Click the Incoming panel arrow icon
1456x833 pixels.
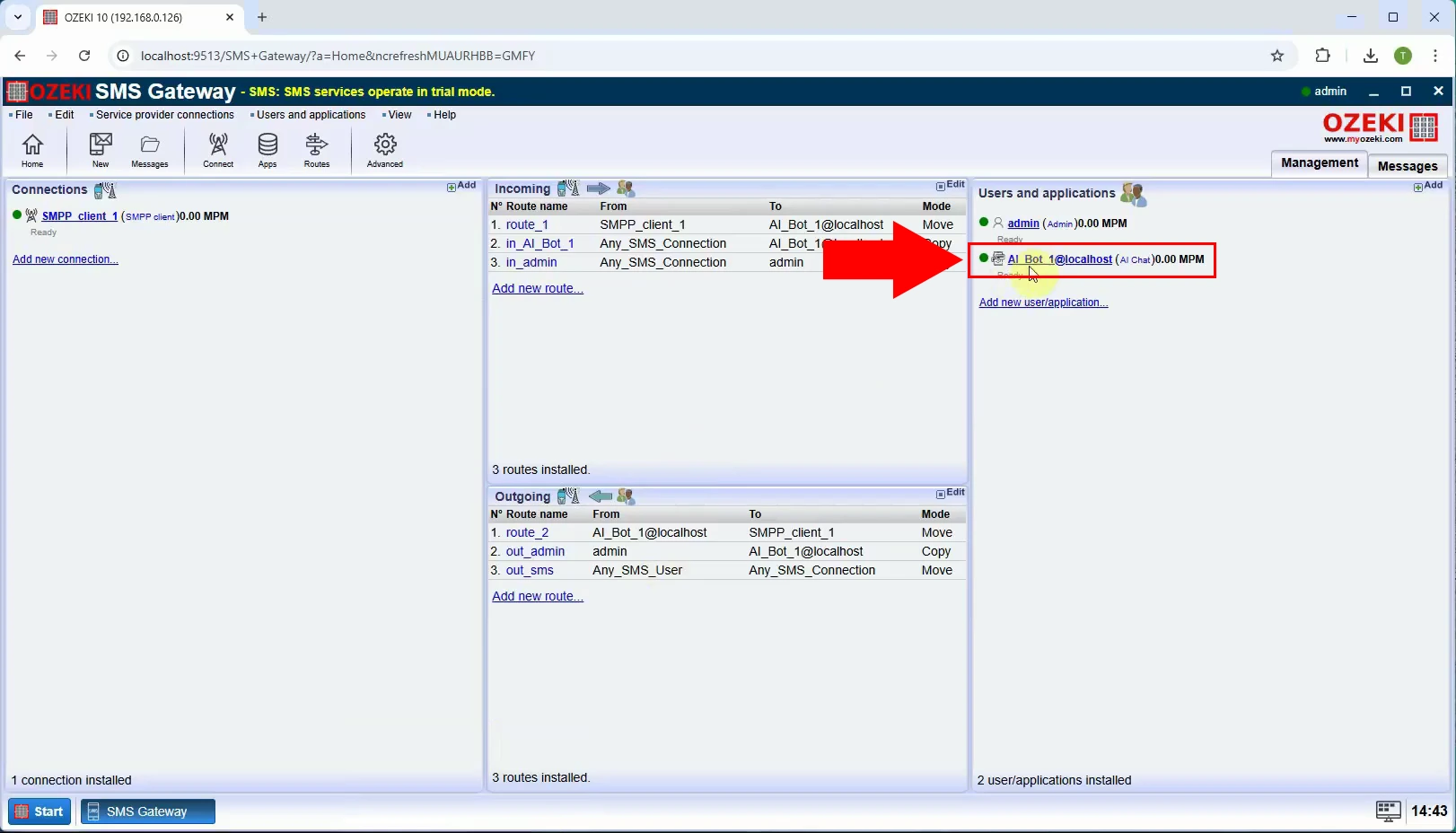[x=599, y=189]
